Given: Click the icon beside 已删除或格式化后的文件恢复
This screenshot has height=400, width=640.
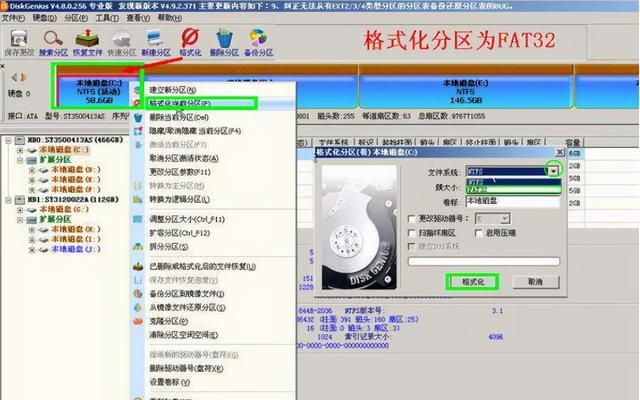Looking at the screenshot, I should coord(138,267).
